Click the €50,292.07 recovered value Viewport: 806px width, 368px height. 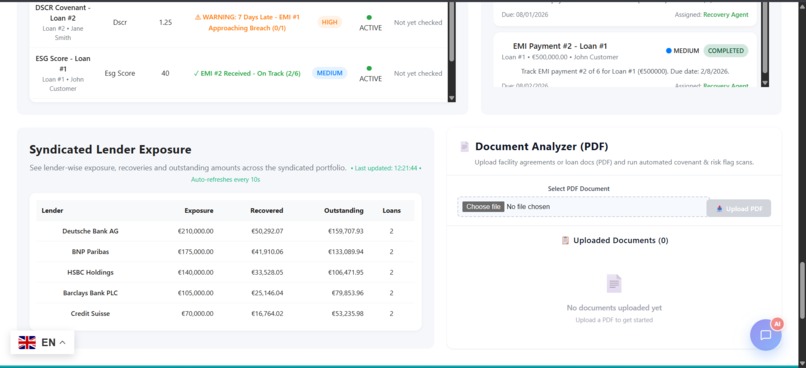point(267,231)
